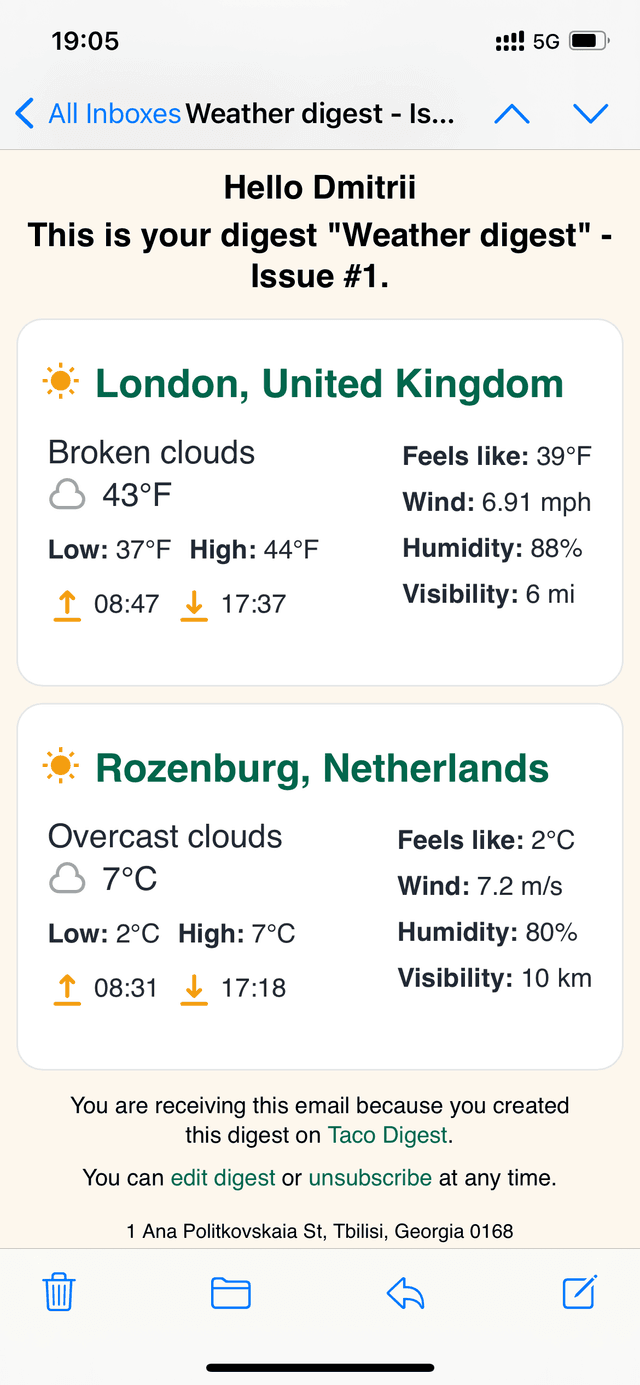The width and height of the screenshot is (640, 1385).
Task: Go to previous message with up chevron
Action: (x=512, y=113)
